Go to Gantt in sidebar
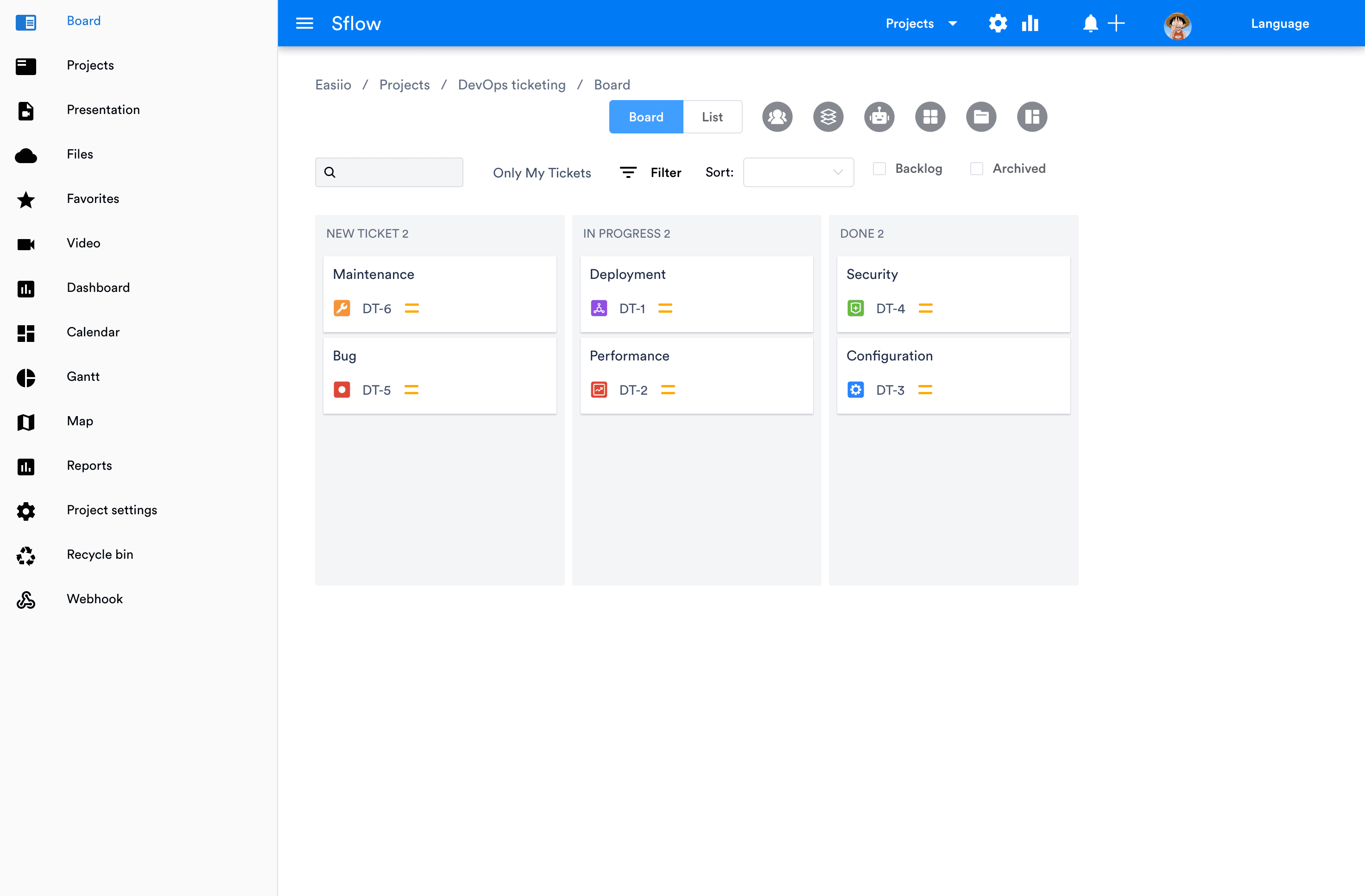 (x=82, y=376)
